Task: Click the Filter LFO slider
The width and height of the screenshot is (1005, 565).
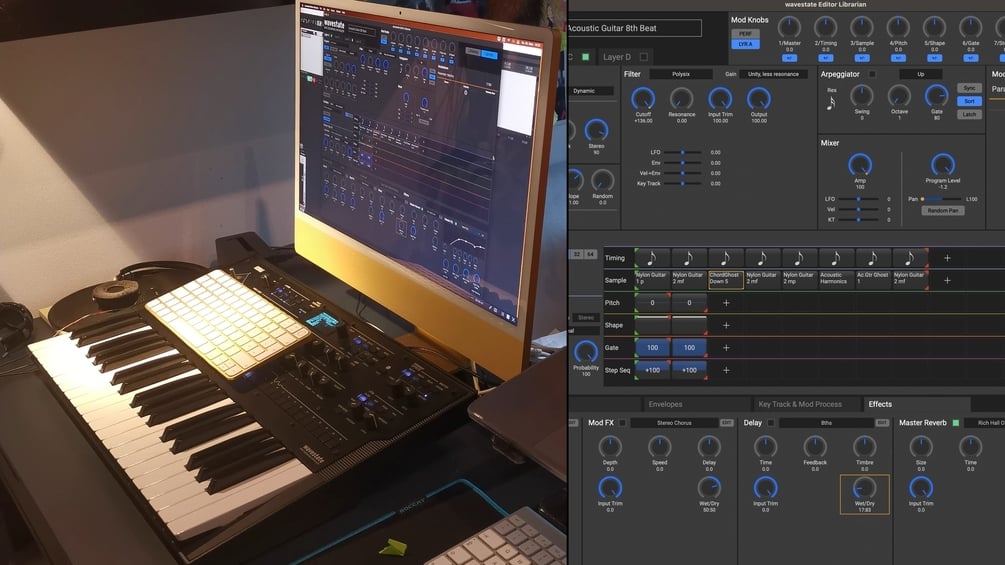Action: (682, 152)
